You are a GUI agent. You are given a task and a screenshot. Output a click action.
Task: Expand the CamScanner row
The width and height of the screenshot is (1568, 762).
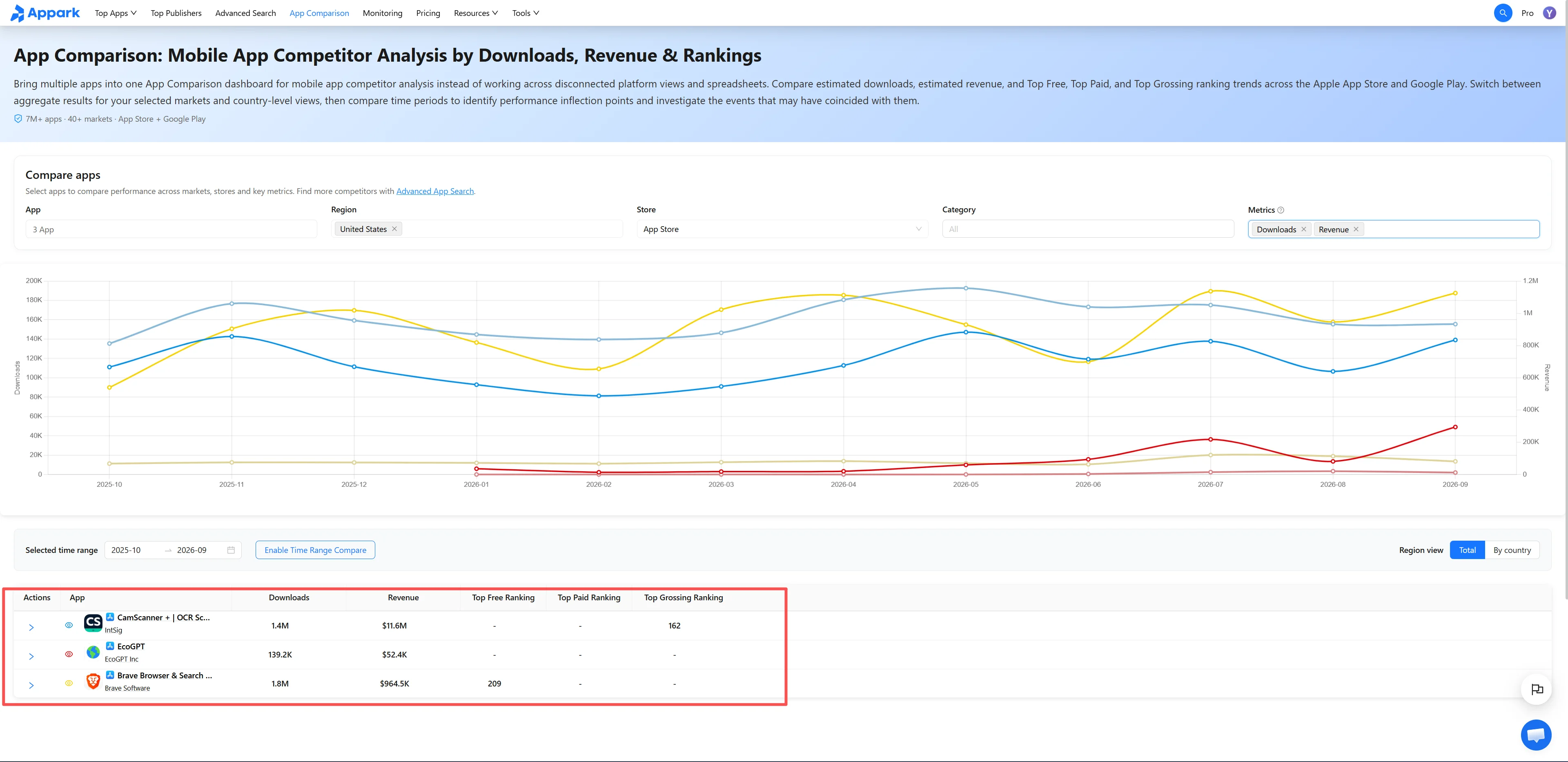[31, 628]
